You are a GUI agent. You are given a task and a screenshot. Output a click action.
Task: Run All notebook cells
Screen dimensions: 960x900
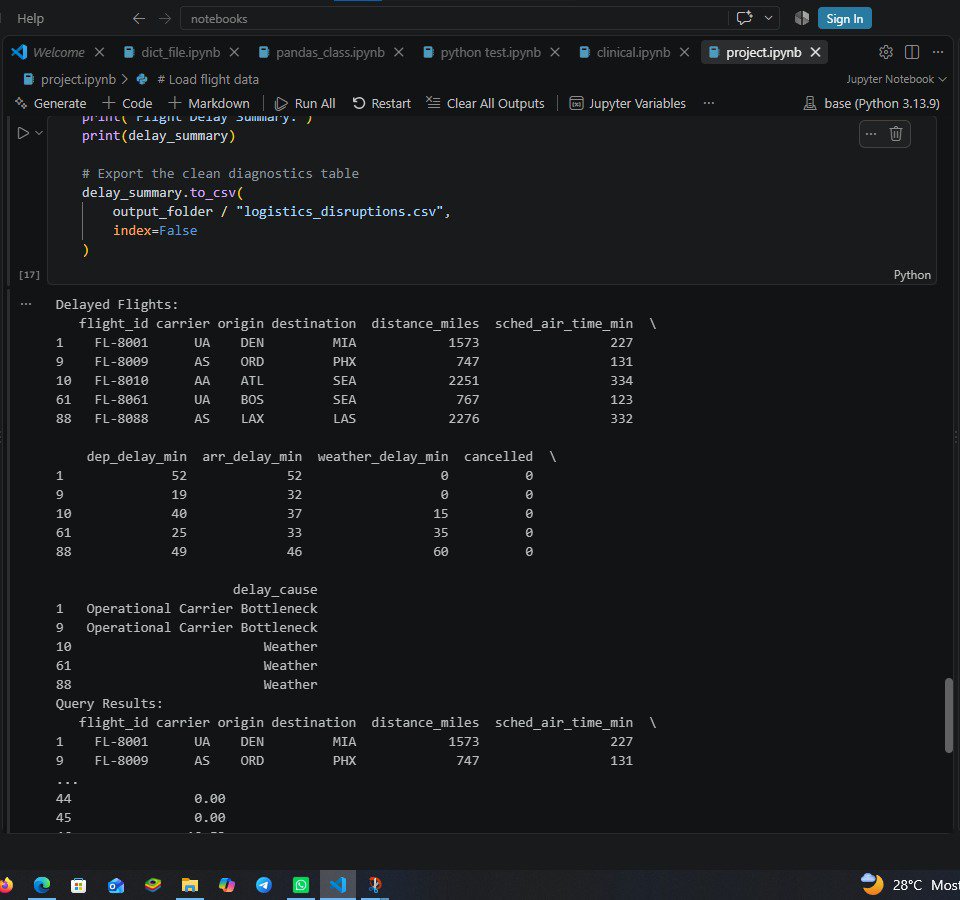click(x=305, y=103)
